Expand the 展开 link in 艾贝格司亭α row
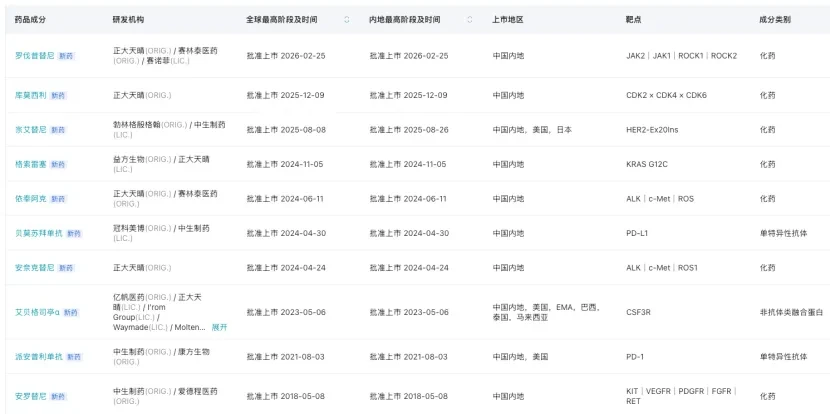 (x=219, y=328)
